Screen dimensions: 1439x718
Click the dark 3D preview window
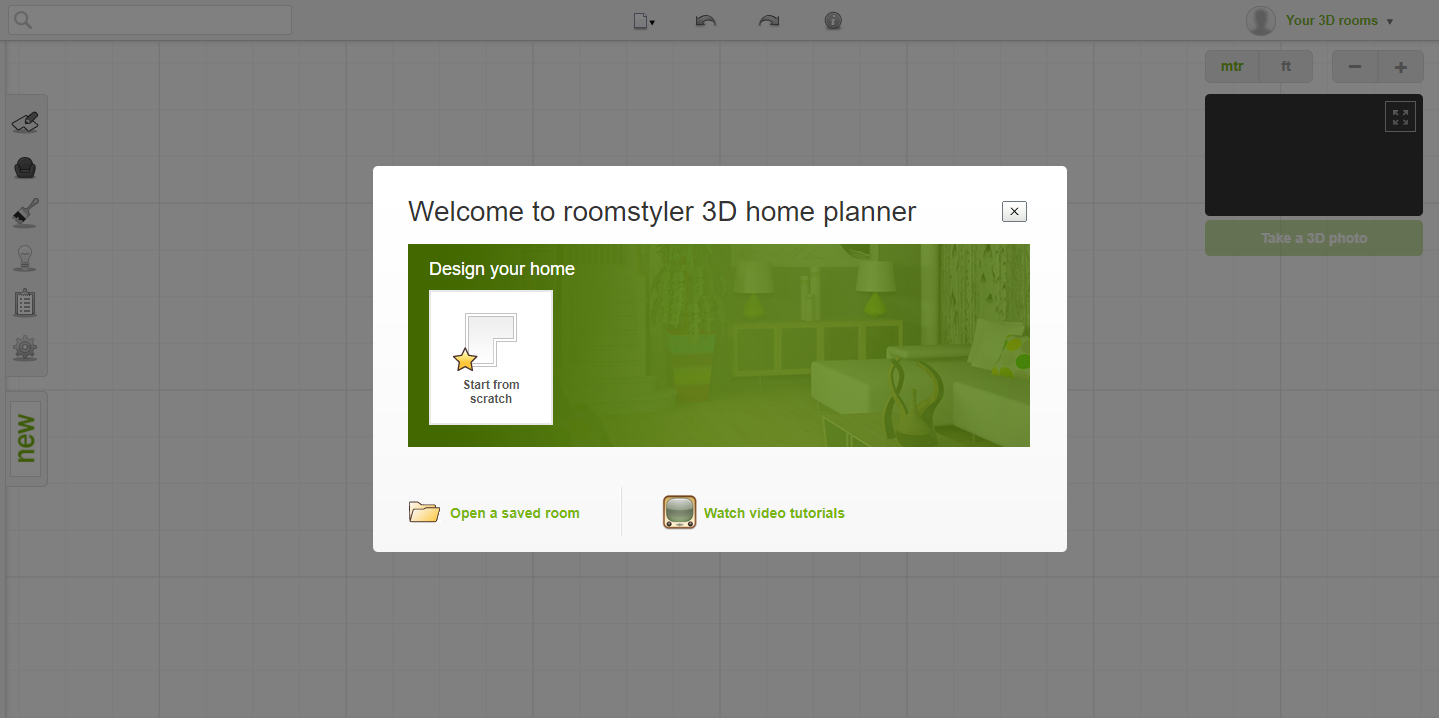[x=1314, y=155]
